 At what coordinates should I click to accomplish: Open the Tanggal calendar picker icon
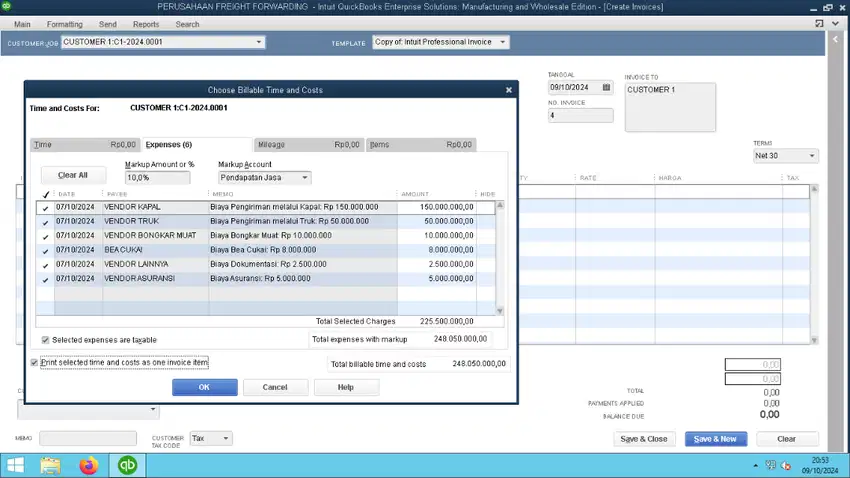pyautogui.click(x=606, y=87)
